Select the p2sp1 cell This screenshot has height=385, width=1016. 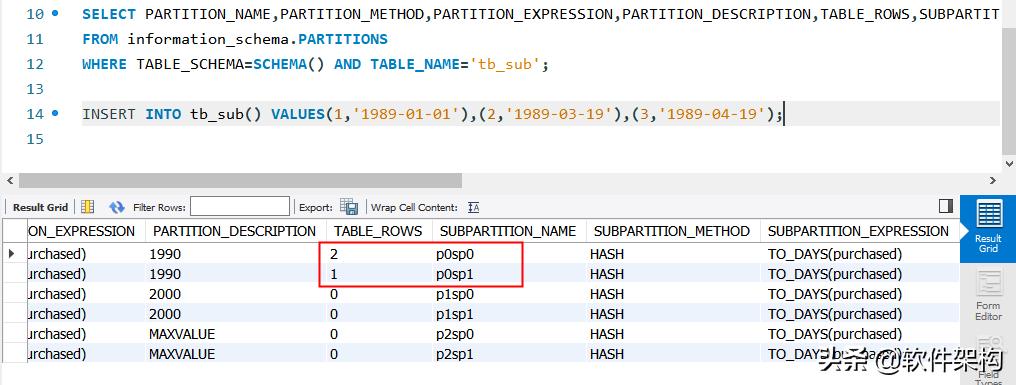coord(455,355)
